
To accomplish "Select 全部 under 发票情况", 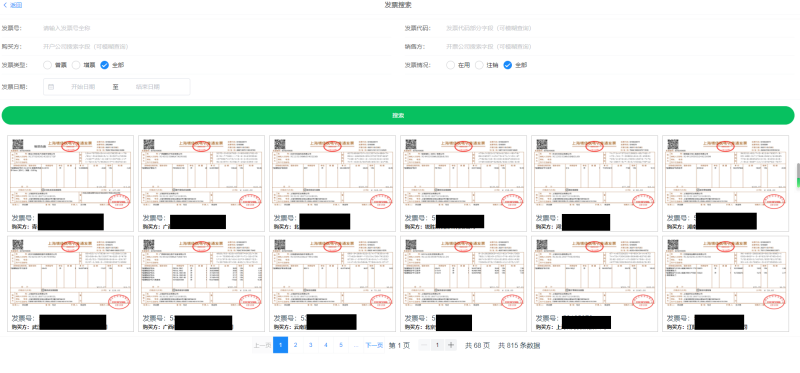I will (508, 65).
